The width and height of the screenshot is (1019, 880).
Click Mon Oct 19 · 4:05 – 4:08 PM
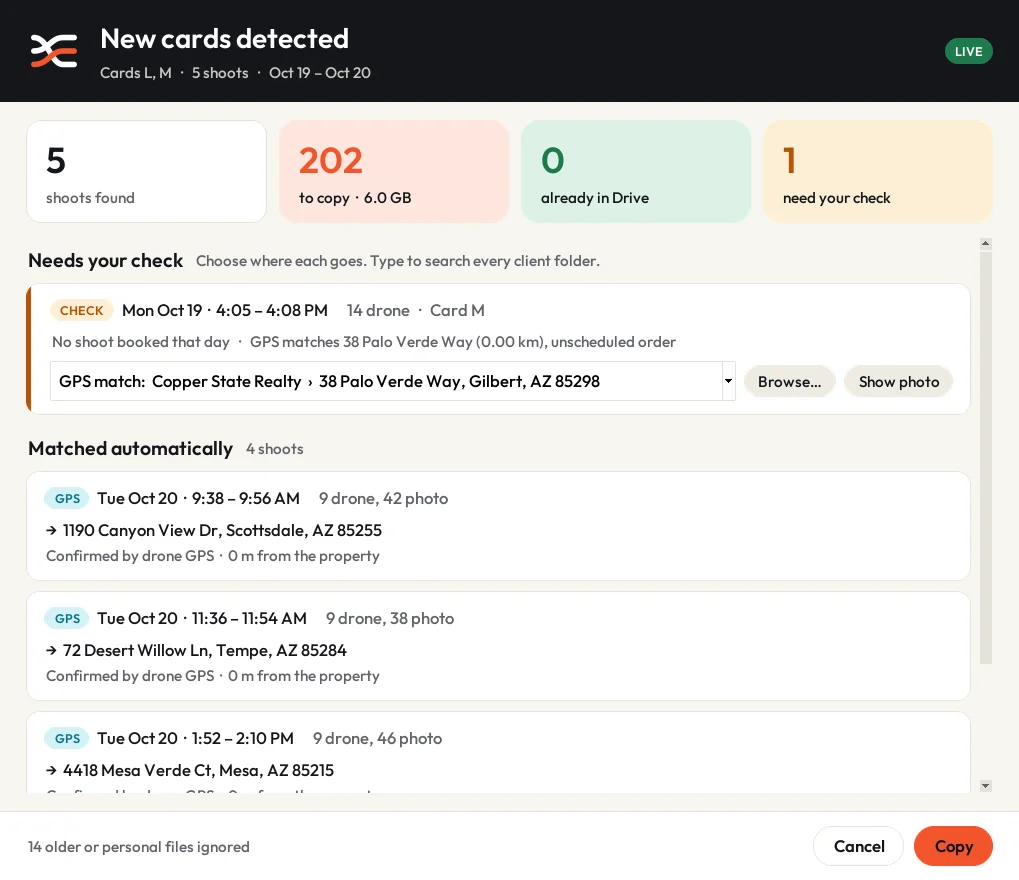click(x=225, y=311)
